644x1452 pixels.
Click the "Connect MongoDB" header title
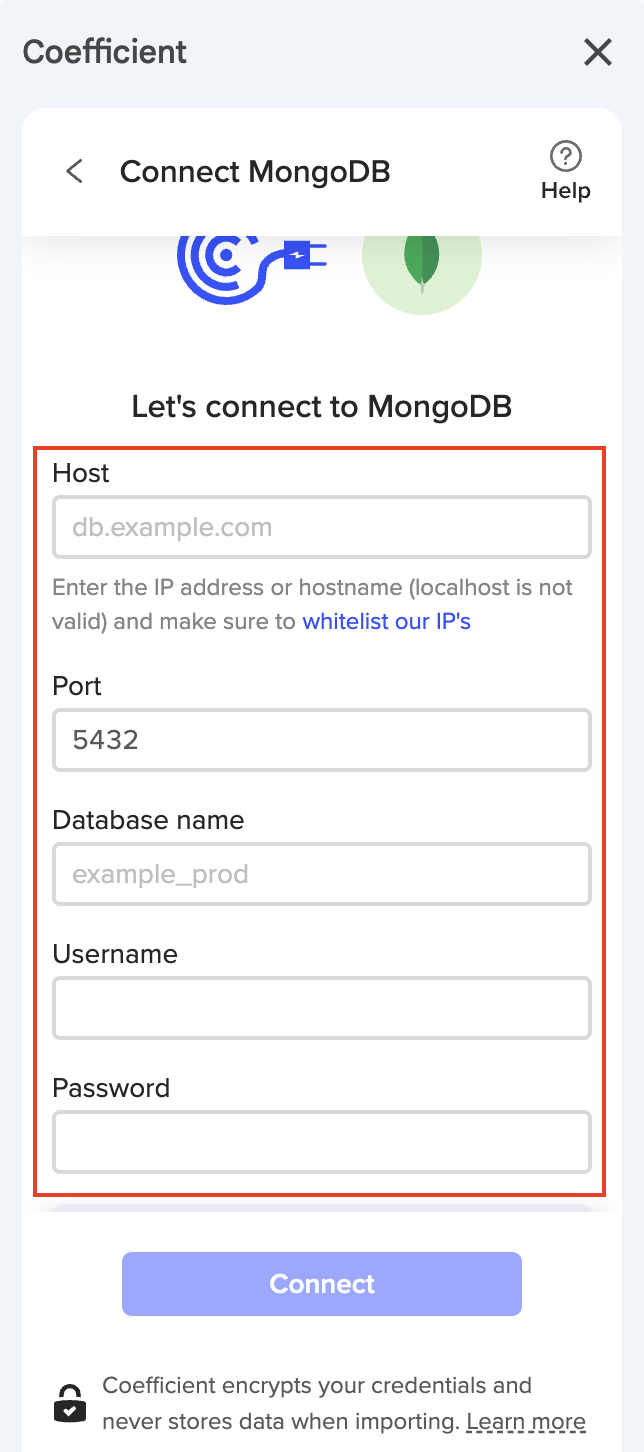(x=255, y=172)
